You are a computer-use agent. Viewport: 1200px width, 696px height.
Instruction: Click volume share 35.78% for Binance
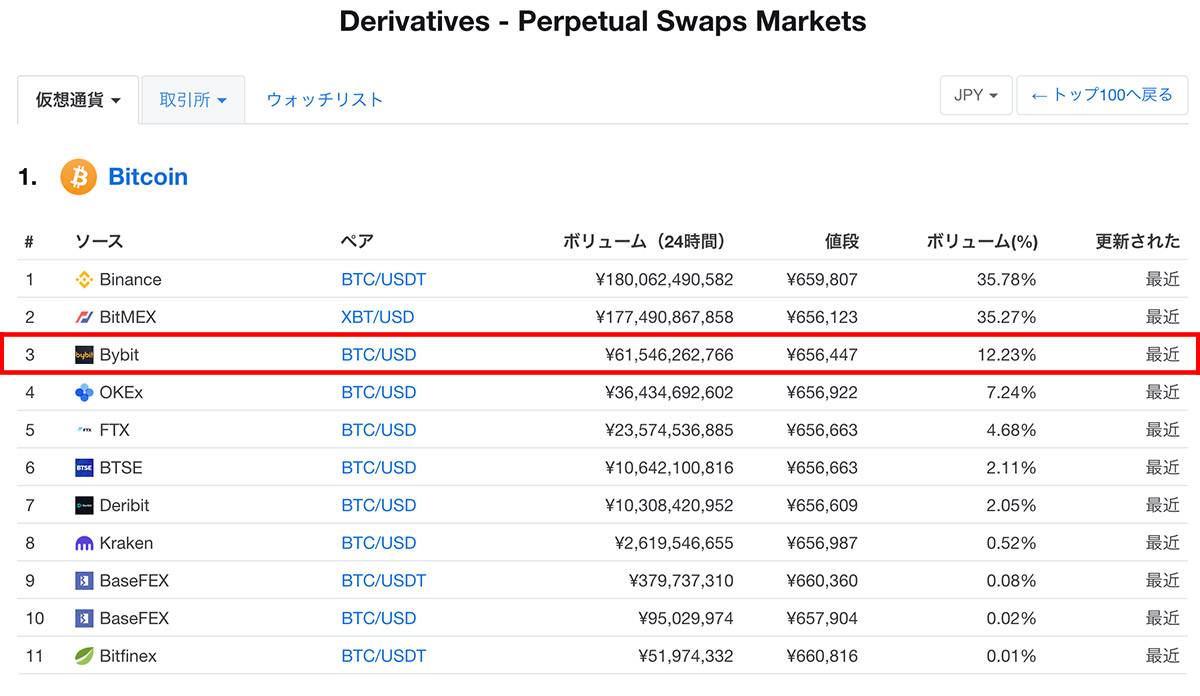[x=1007, y=280]
